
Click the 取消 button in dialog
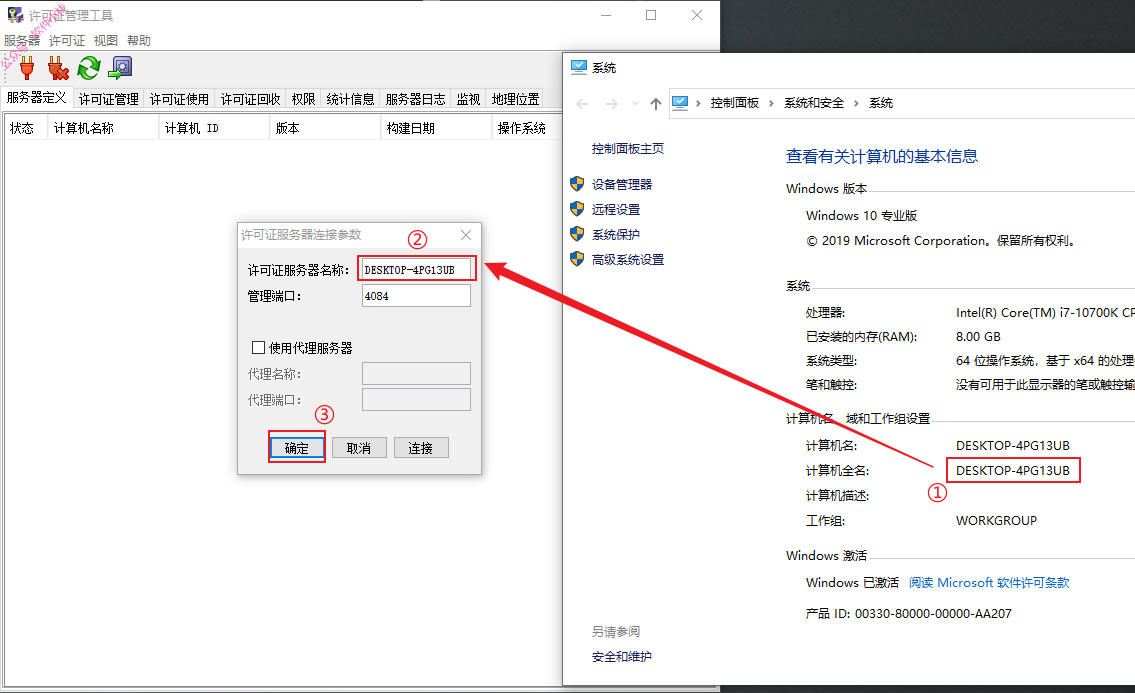359,448
